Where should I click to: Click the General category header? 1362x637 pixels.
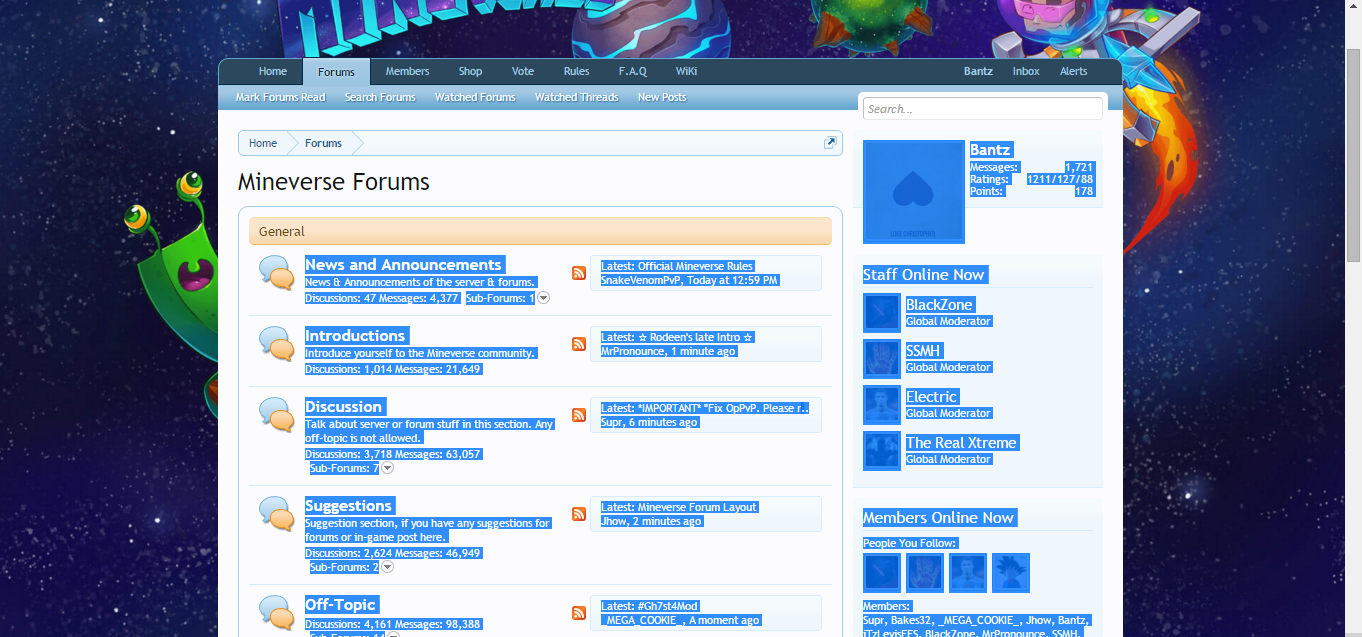click(540, 231)
